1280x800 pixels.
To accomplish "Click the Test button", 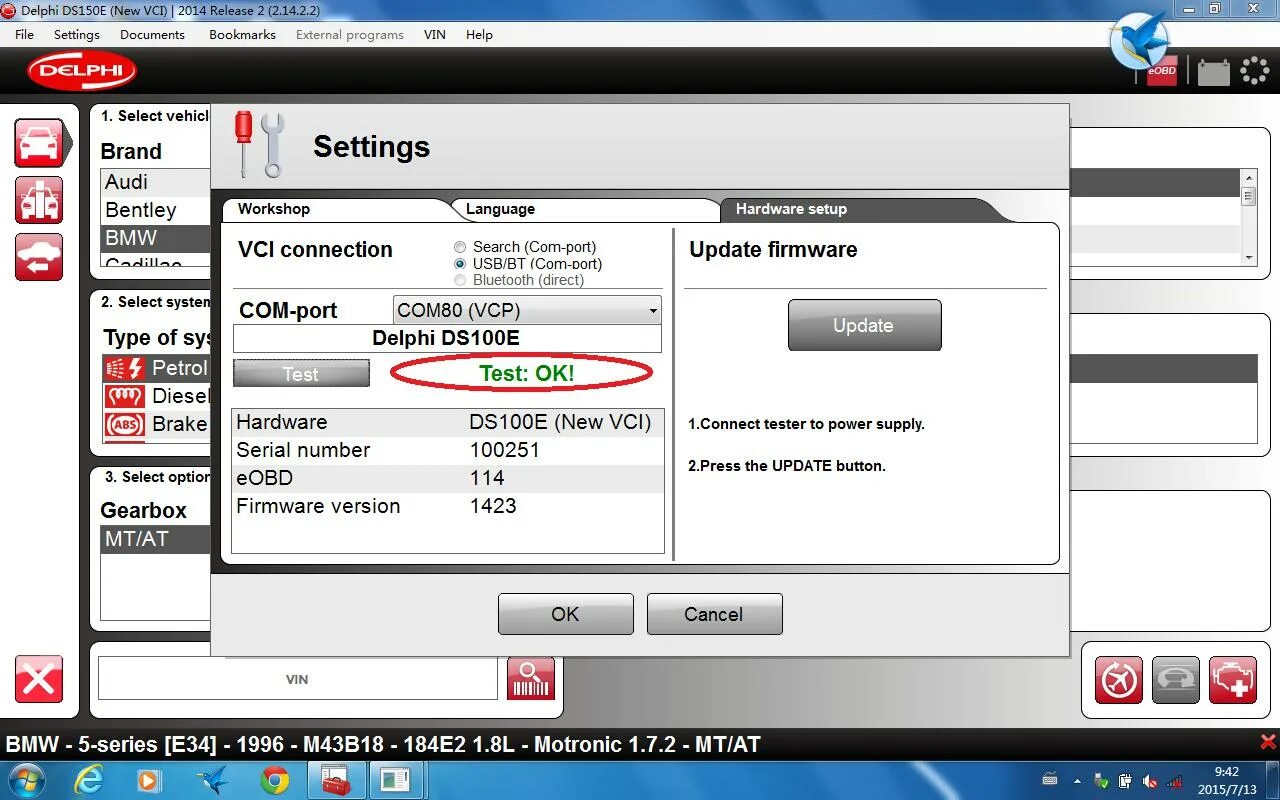I will coord(301,374).
